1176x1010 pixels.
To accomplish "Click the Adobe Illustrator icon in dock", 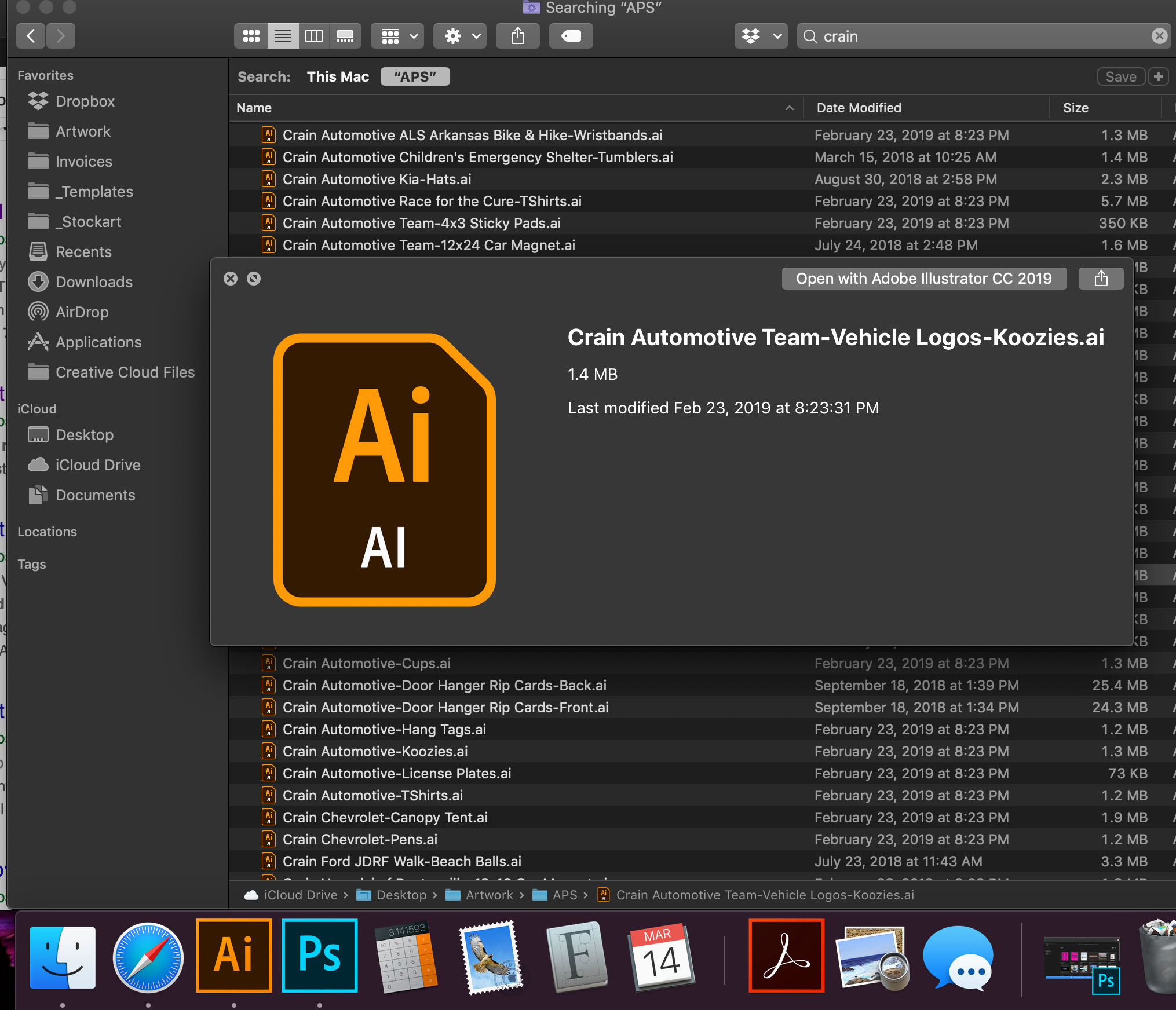I will [233, 955].
